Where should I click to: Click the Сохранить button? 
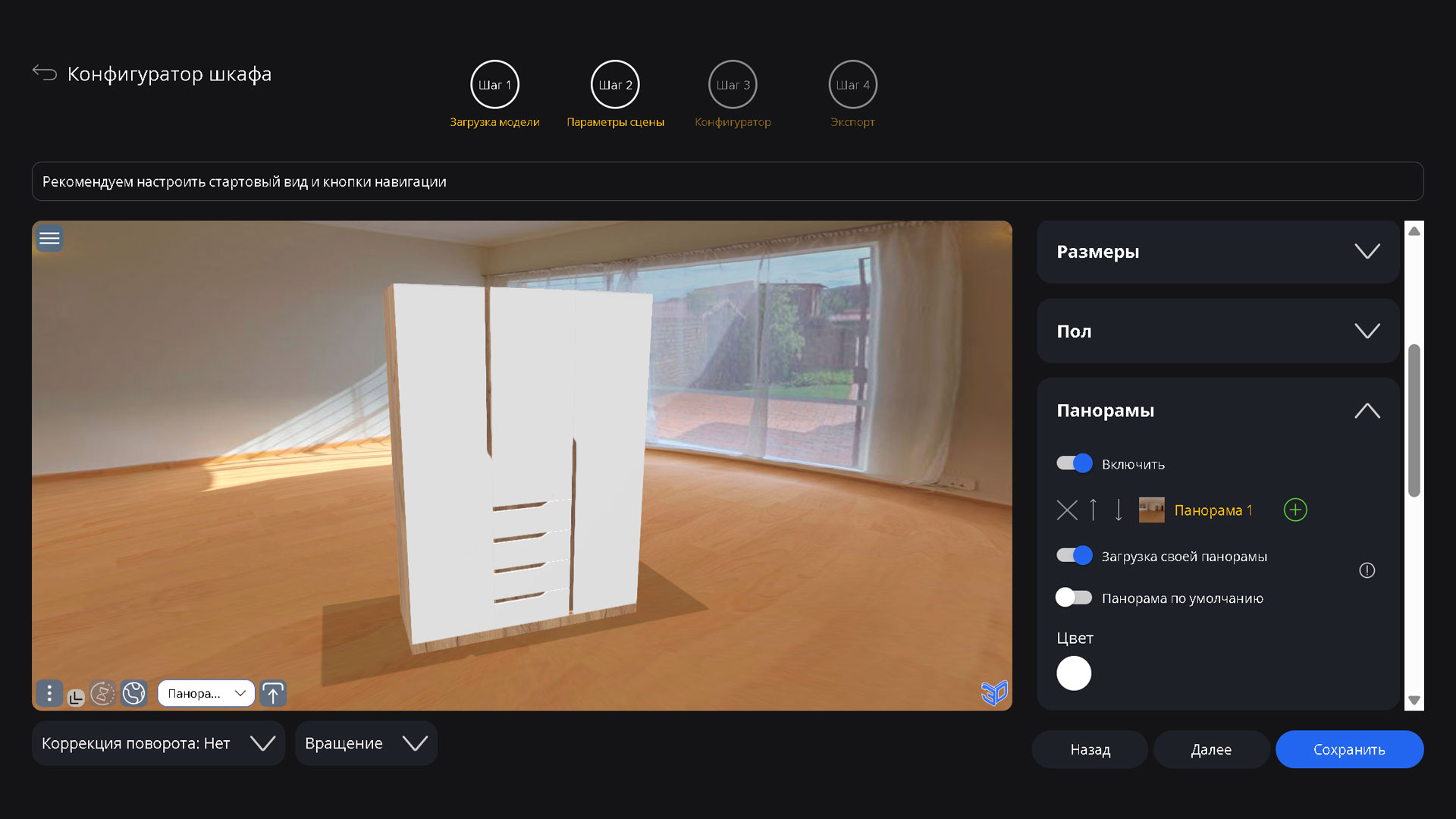(x=1349, y=749)
